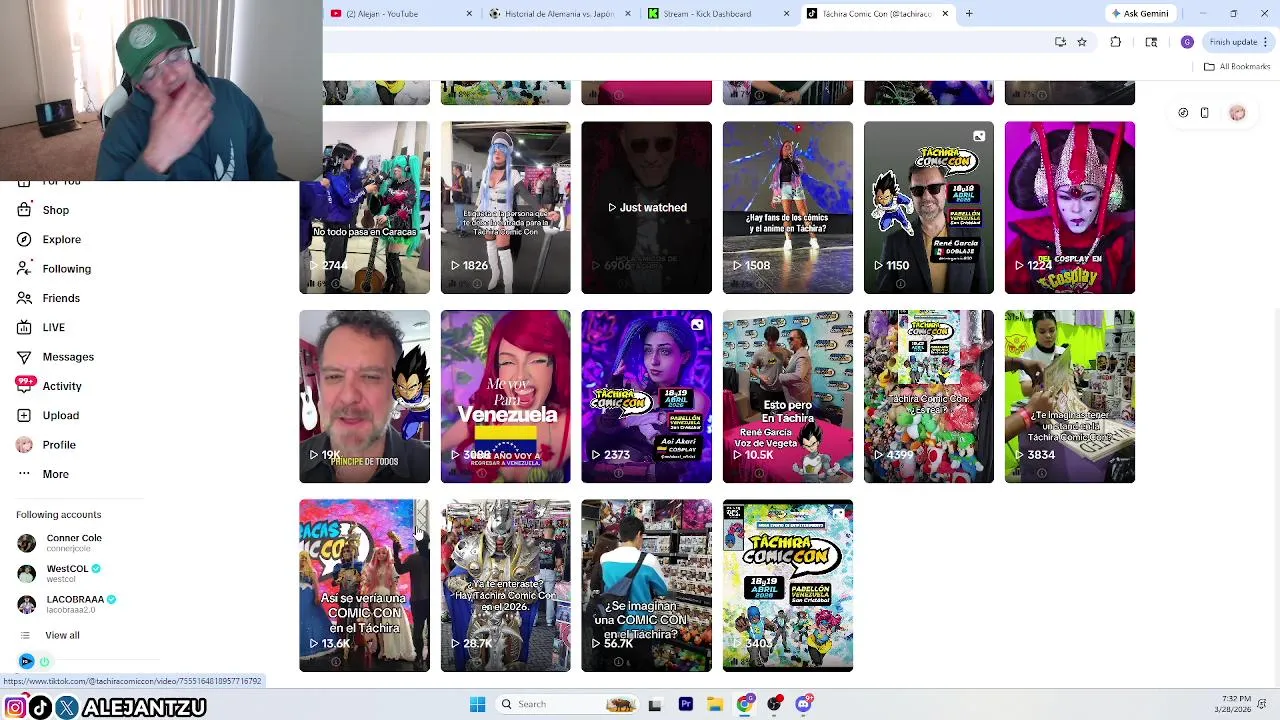Open the Así se vería una COMIC CON video
This screenshot has height=720, width=1280.
click(364, 585)
